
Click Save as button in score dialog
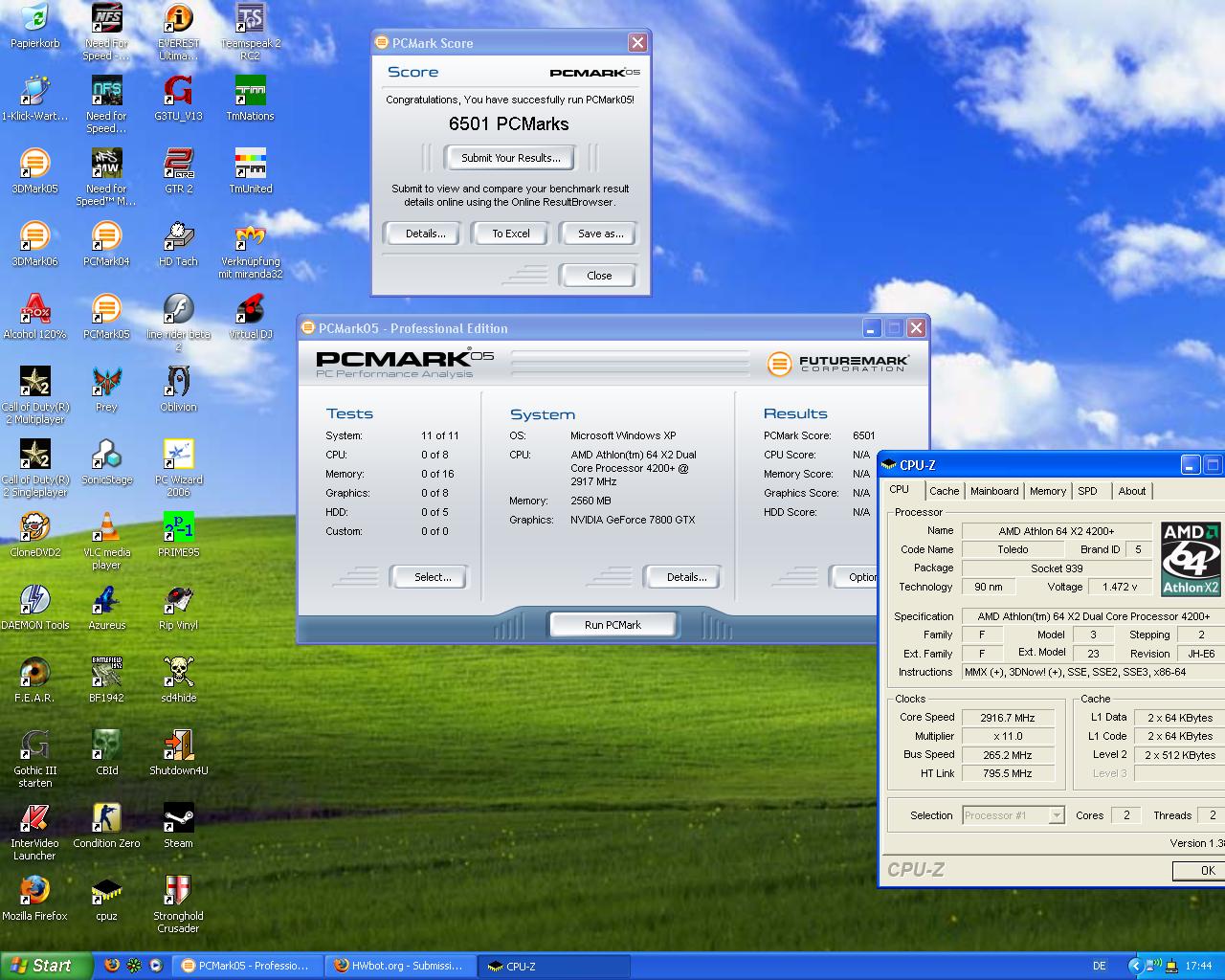point(600,234)
